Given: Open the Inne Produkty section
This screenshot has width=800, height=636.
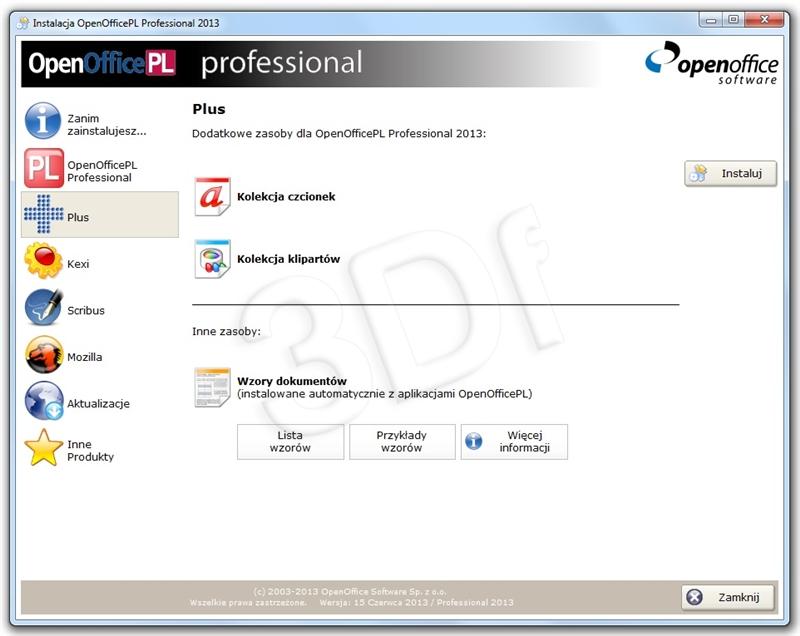Looking at the screenshot, I should [100, 448].
